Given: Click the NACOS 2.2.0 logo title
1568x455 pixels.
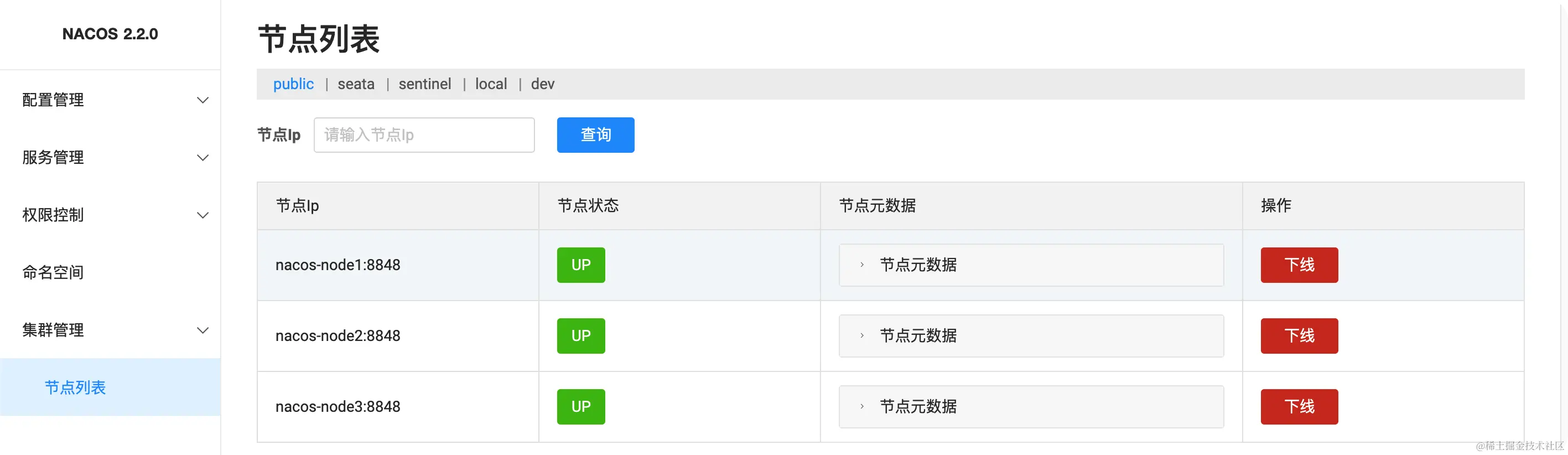Looking at the screenshot, I should click(x=110, y=34).
